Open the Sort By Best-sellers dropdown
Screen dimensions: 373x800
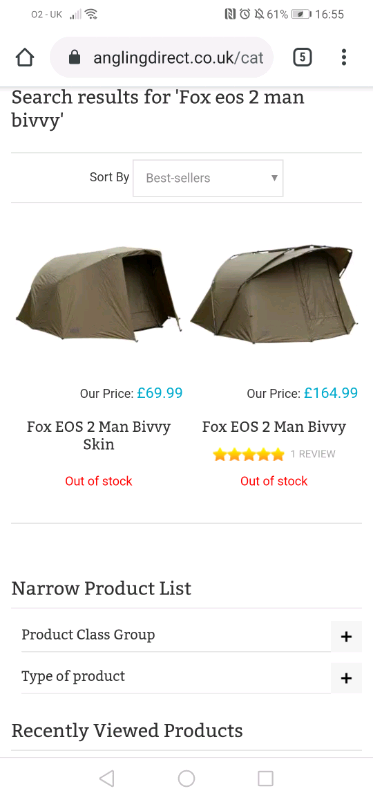[208, 178]
